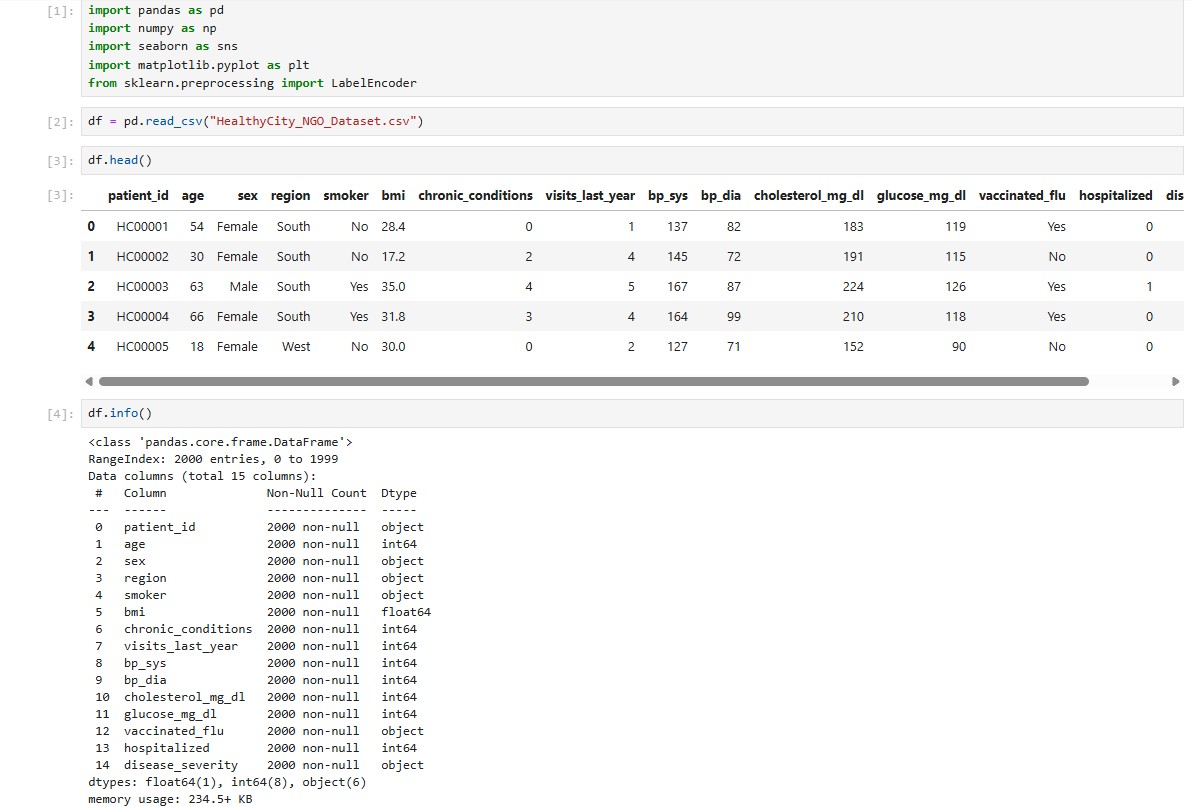Activate the df.info() code cell
Viewport: 1192px width, 807px height.
coord(632,413)
